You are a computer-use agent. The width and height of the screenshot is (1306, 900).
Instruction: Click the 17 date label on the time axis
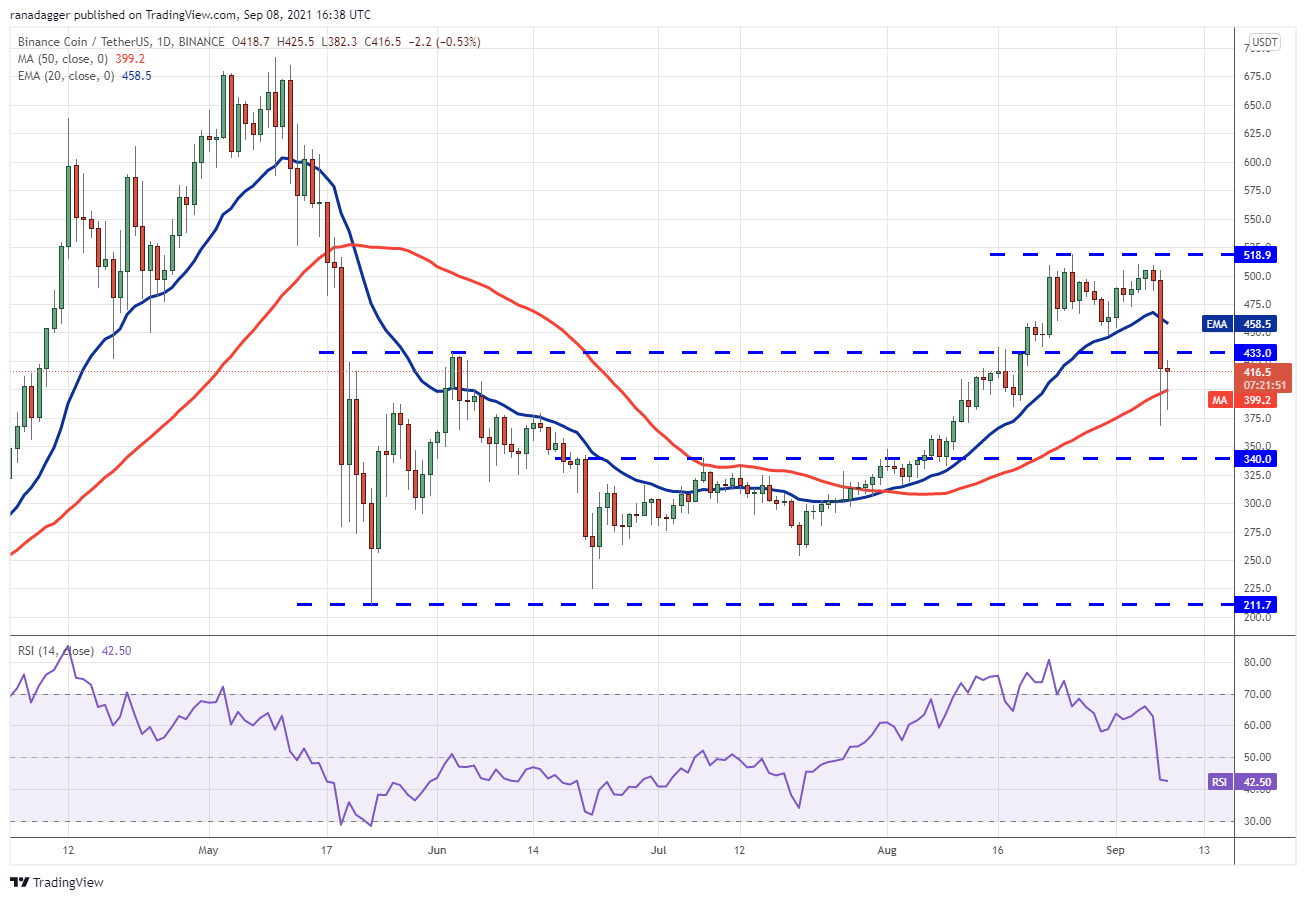click(326, 850)
